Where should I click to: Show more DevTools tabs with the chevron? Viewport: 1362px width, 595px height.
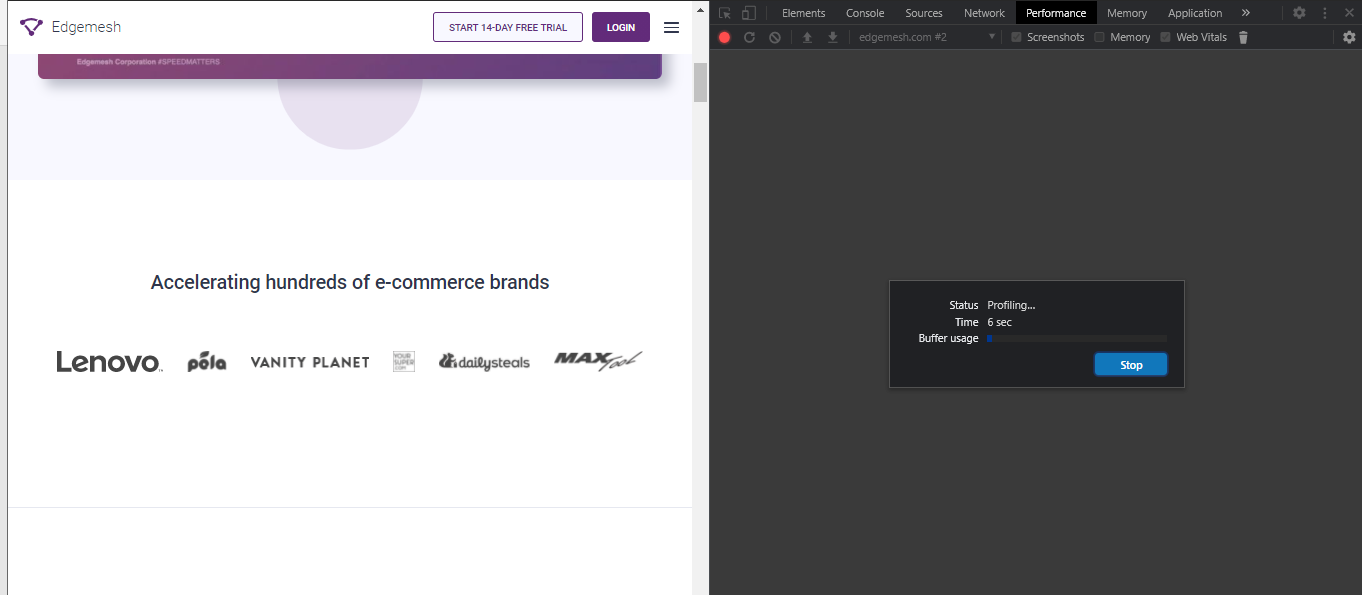click(1245, 13)
